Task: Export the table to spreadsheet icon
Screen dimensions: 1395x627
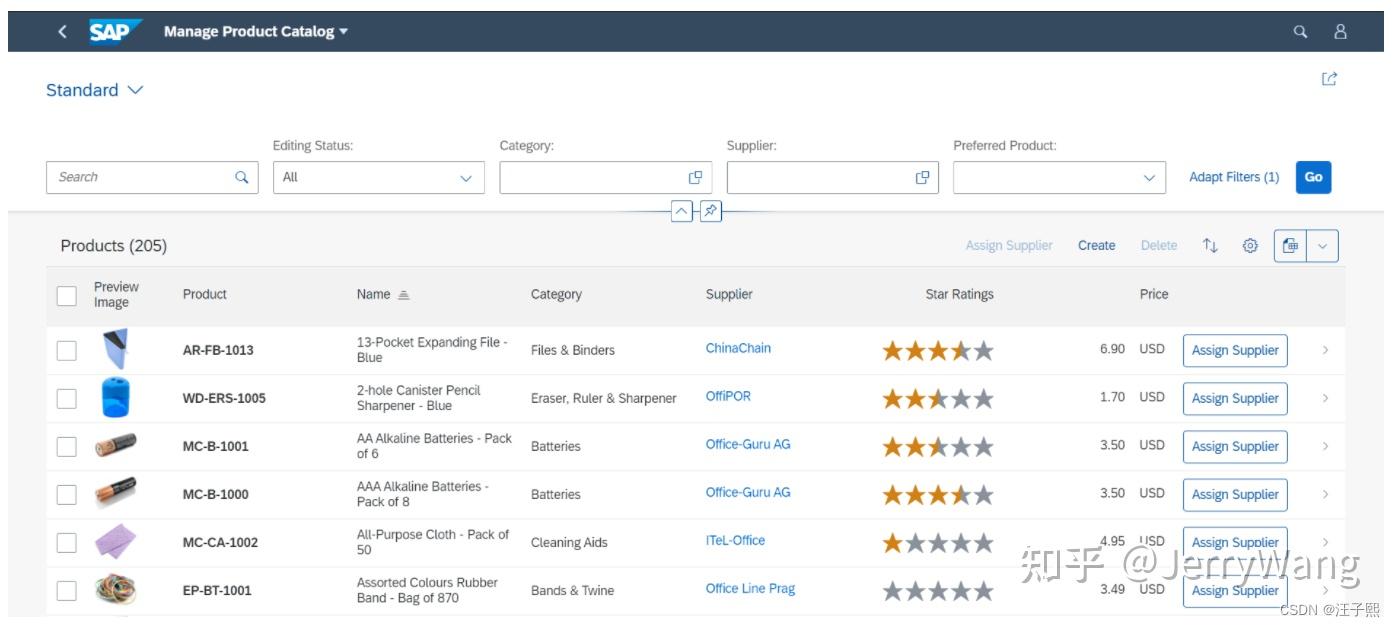Action: [1289, 245]
